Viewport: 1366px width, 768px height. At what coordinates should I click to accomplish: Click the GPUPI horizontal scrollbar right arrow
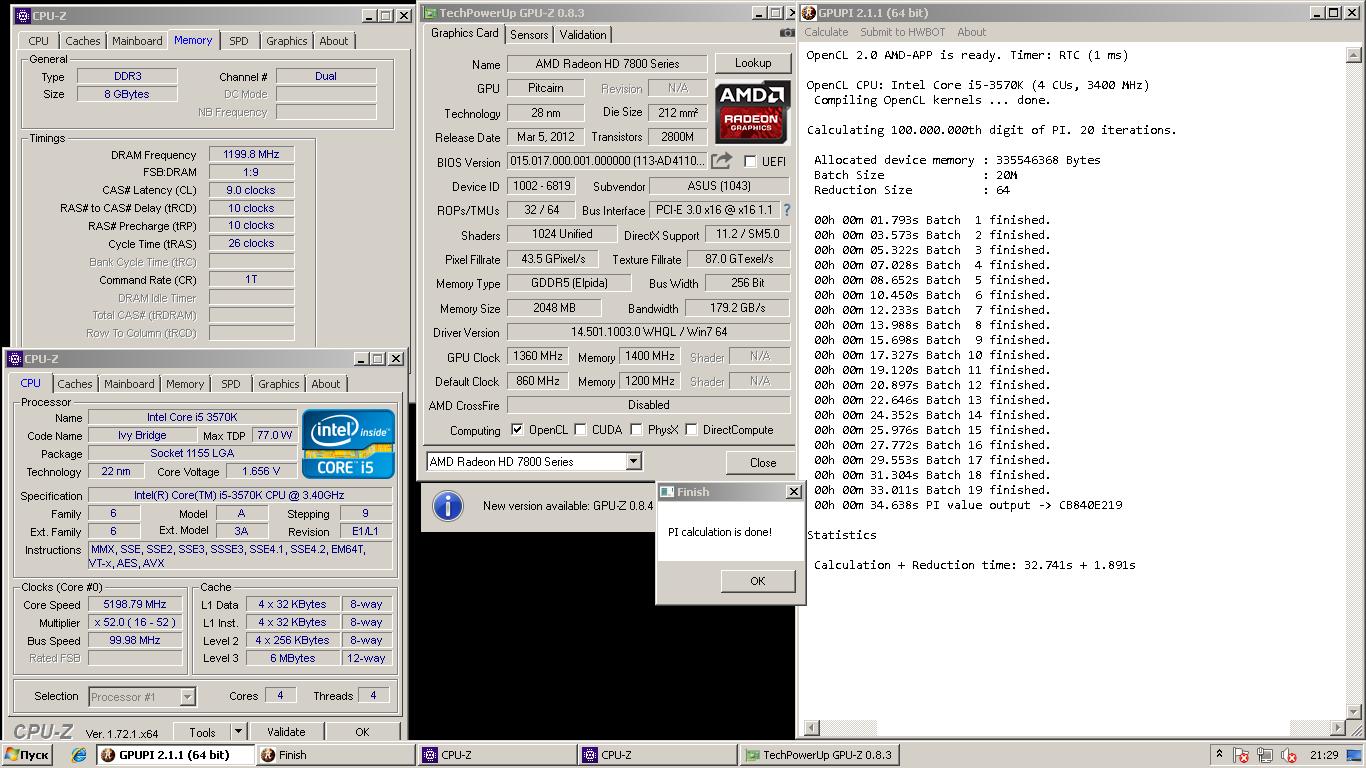[x=1338, y=728]
